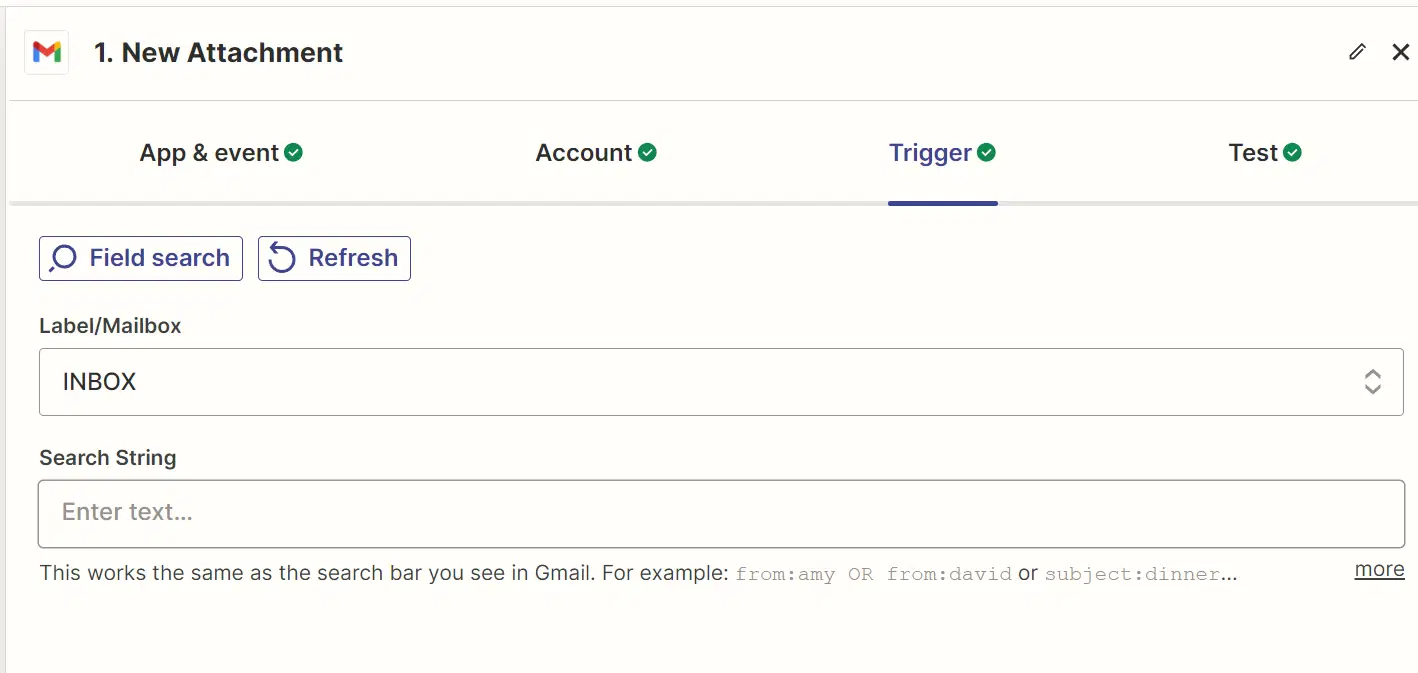Focus the Search String text field
Screen dimensions: 1418x673
[x=721, y=513]
